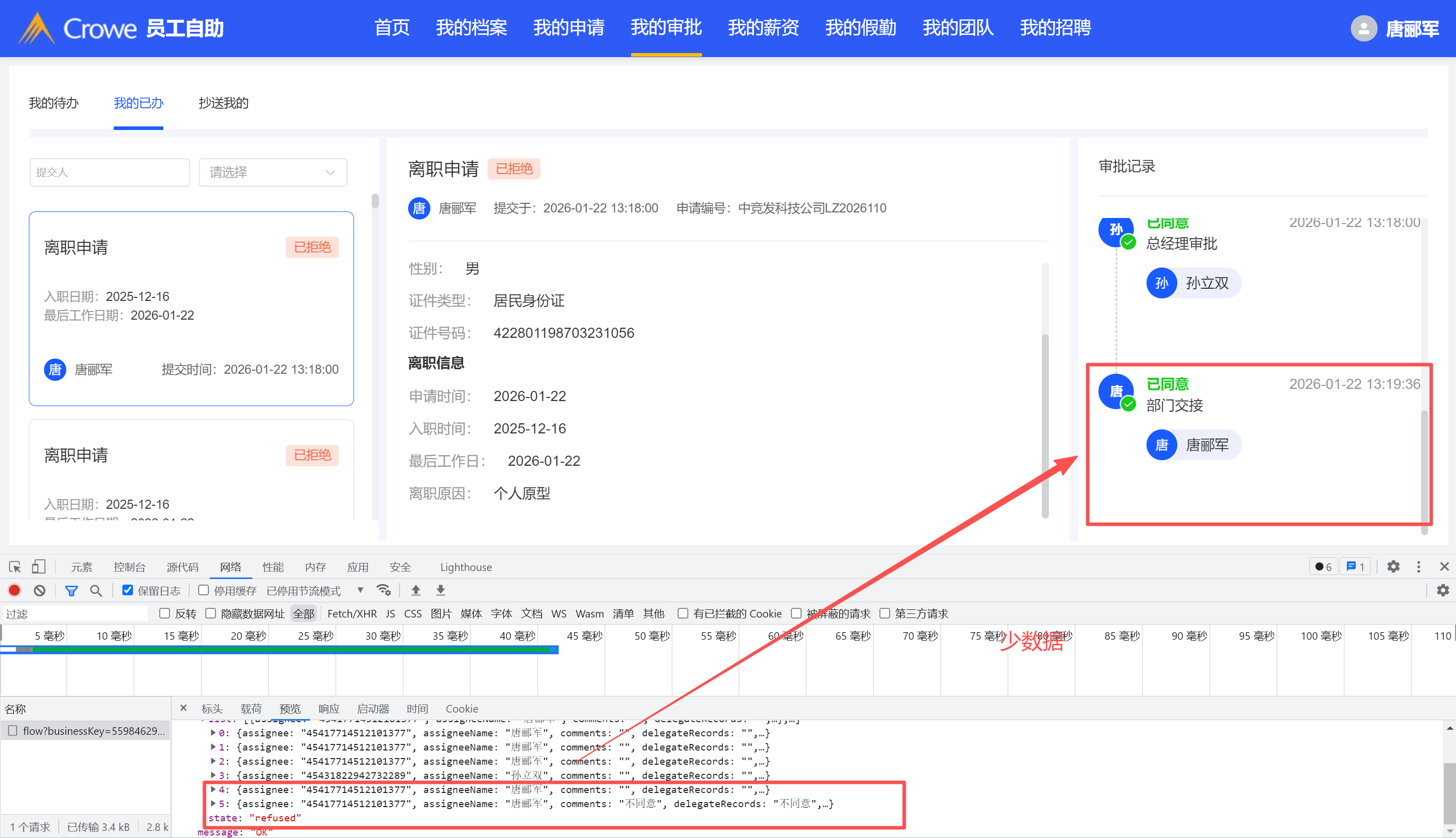
Task: Enable the 停用缓存 checkbox
Action: 204,591
